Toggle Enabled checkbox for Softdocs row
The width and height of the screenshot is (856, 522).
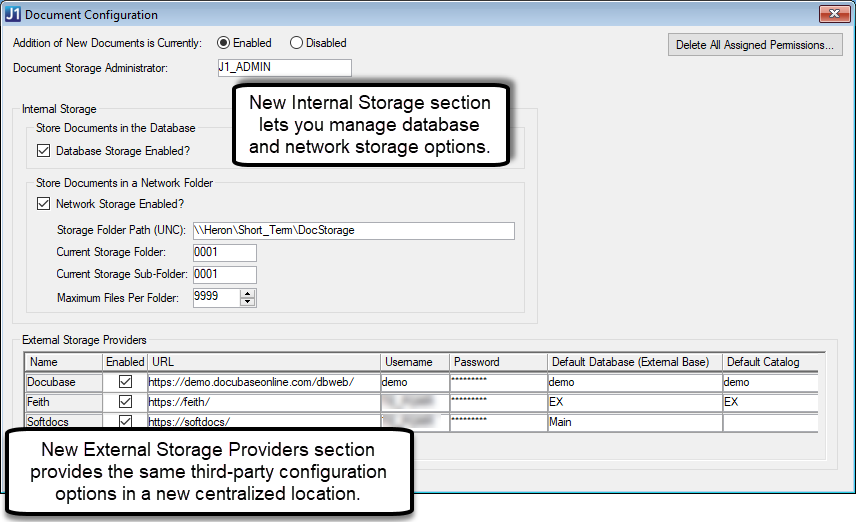click(x=125, y=422)
